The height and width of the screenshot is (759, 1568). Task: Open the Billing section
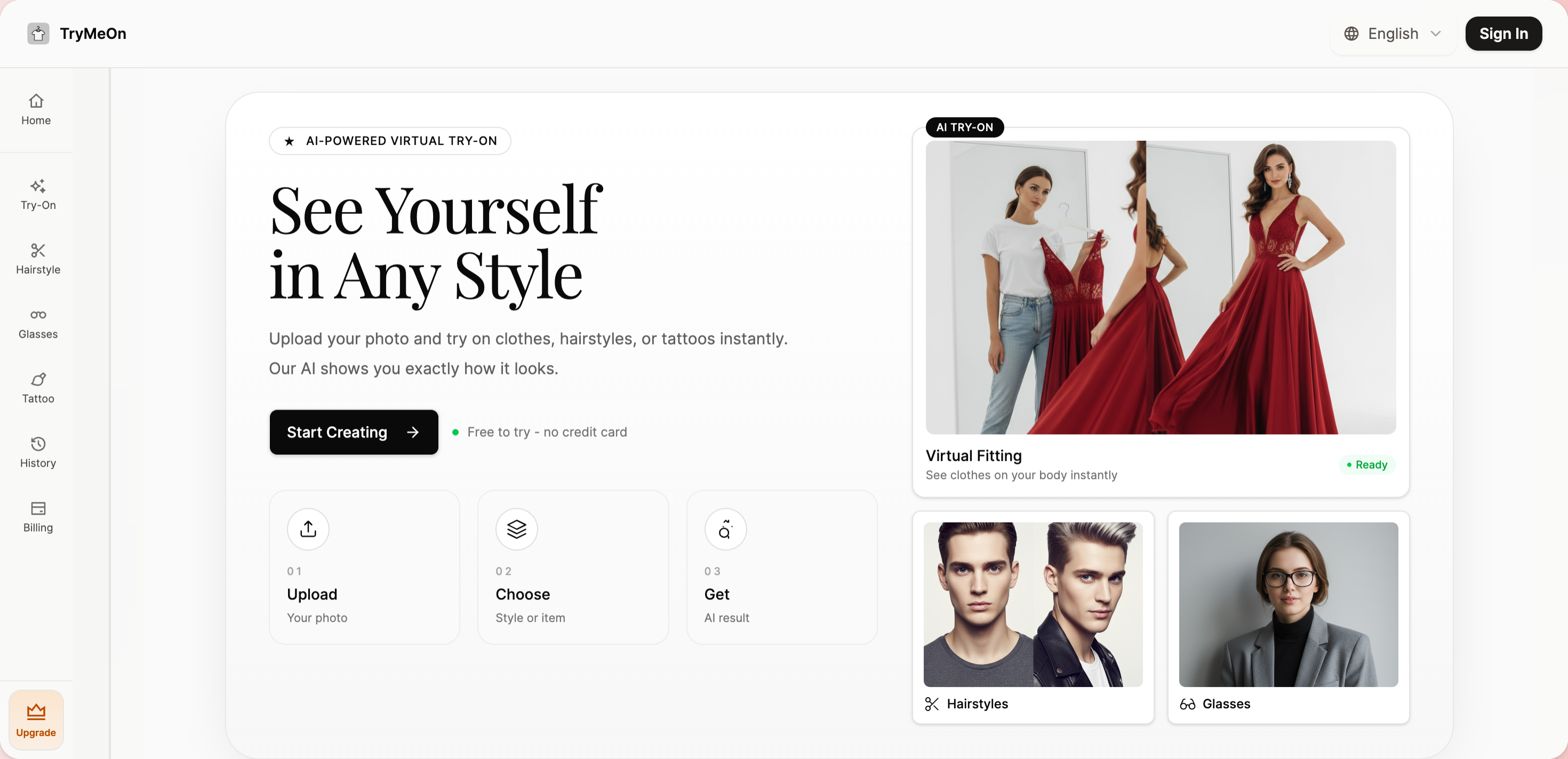37,517
